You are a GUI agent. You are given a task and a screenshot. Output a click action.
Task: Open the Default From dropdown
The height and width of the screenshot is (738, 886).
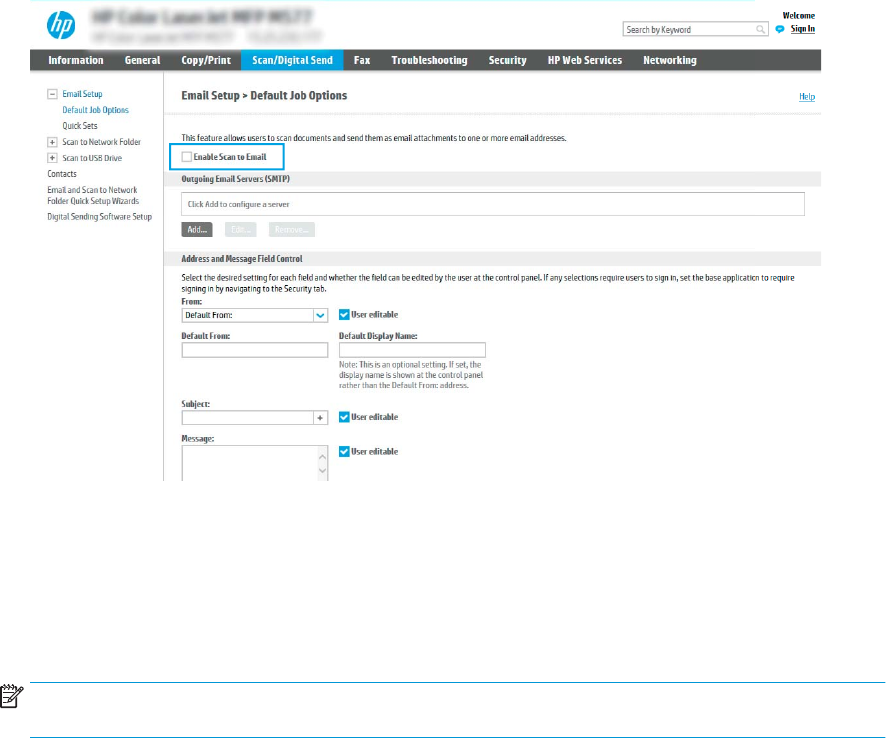pos(320,314)
